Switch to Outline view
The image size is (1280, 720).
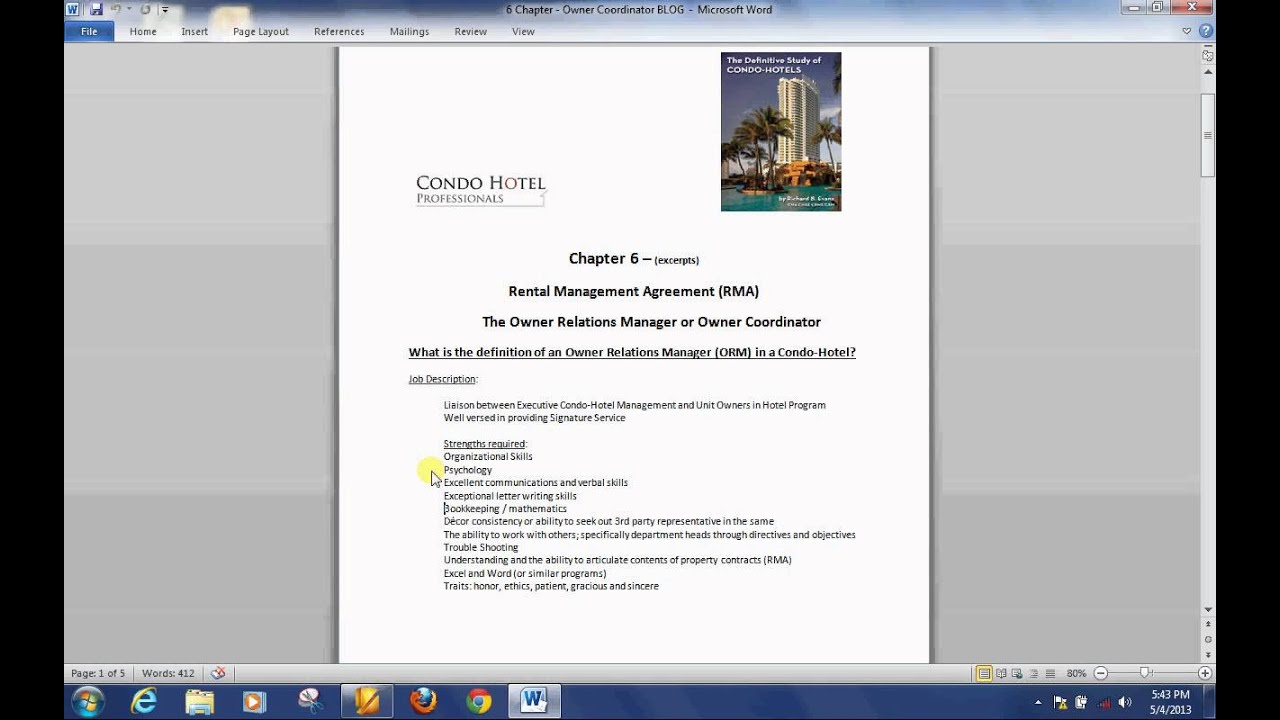(1033, 673)
